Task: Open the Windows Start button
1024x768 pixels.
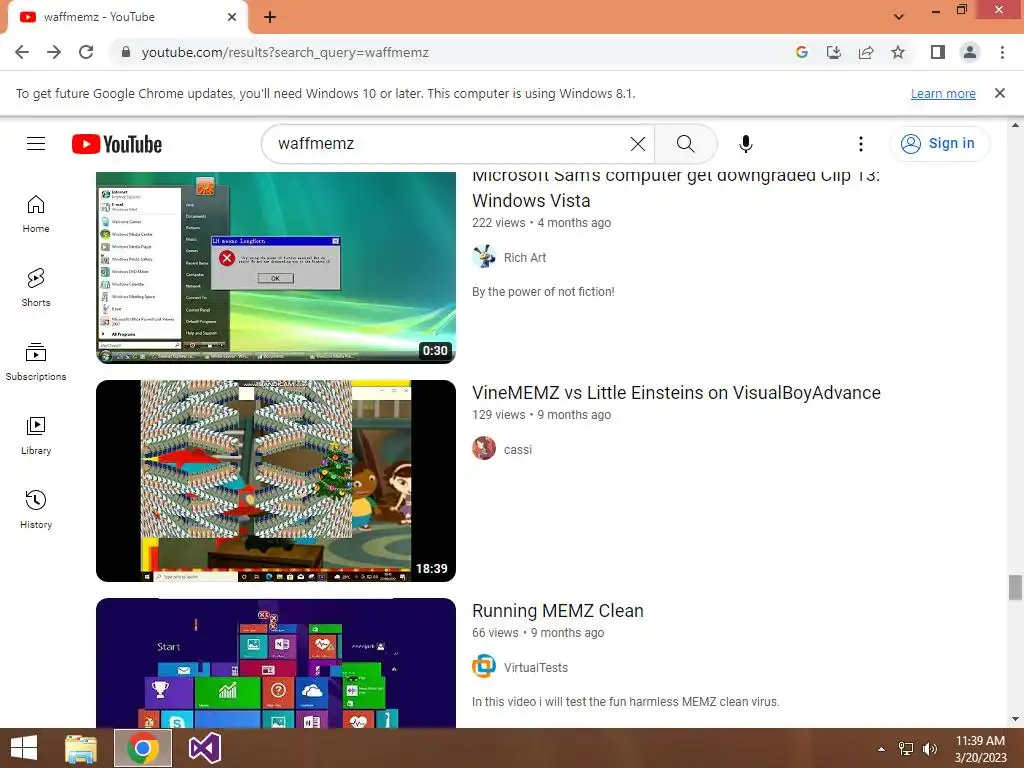Action: point(24,748)
